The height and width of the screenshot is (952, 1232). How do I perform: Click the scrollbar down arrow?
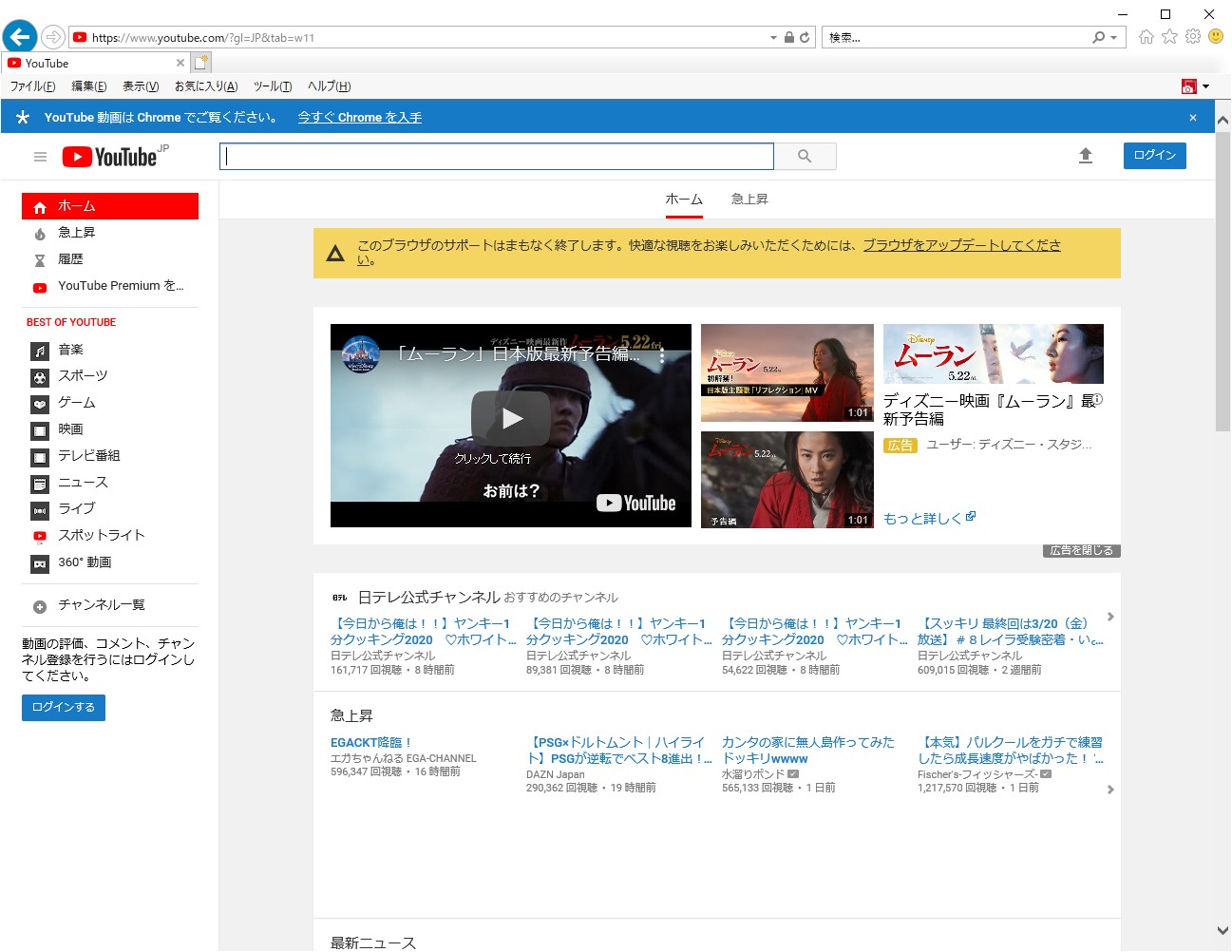pyautogui.click(x=1223, y=931)
